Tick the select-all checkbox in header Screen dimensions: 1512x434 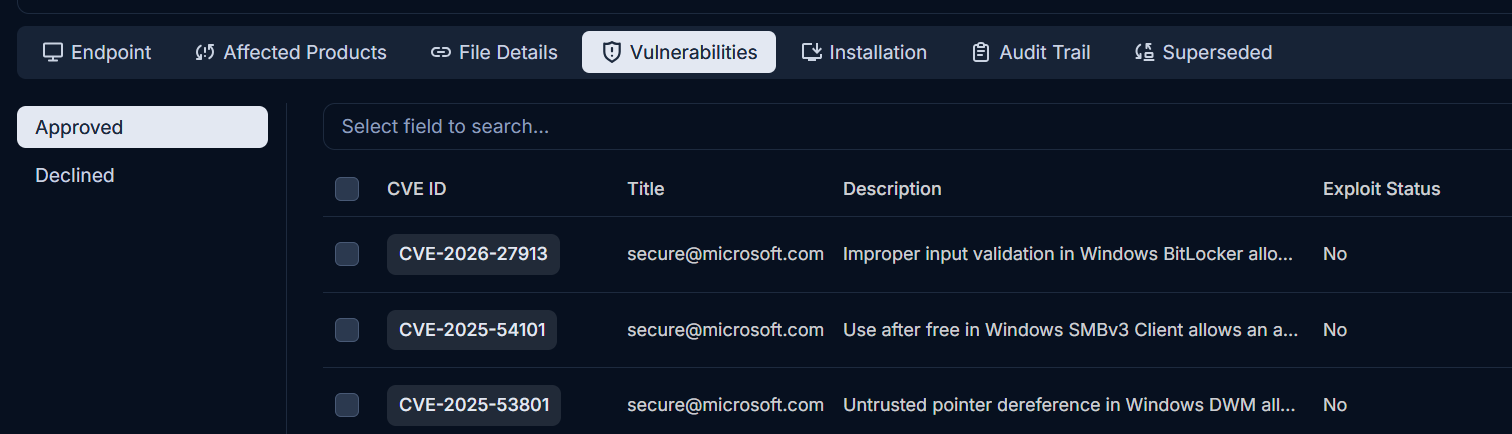click(x=347, y=189)
